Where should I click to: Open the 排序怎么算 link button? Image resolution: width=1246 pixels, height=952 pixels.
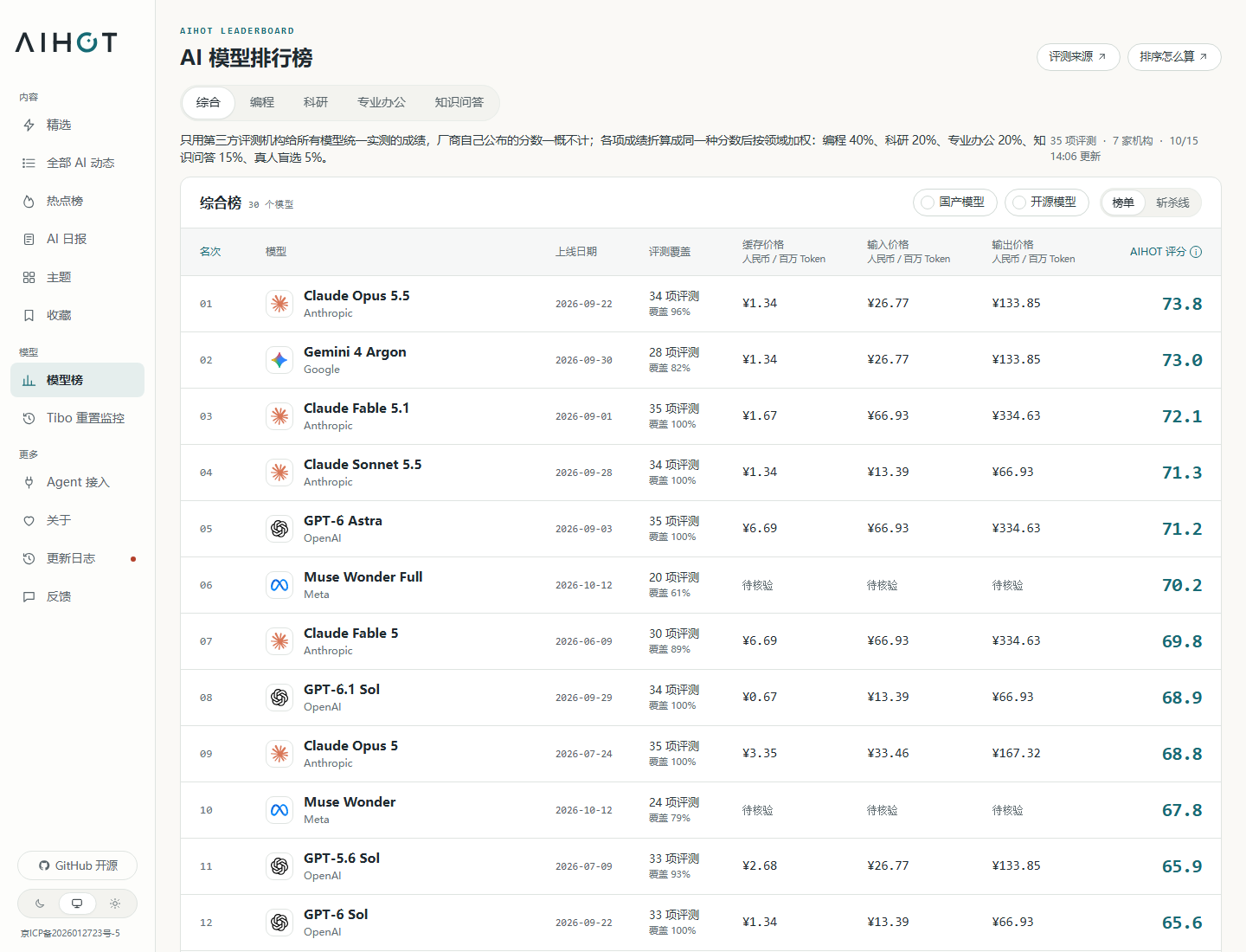click(1174, 57)
